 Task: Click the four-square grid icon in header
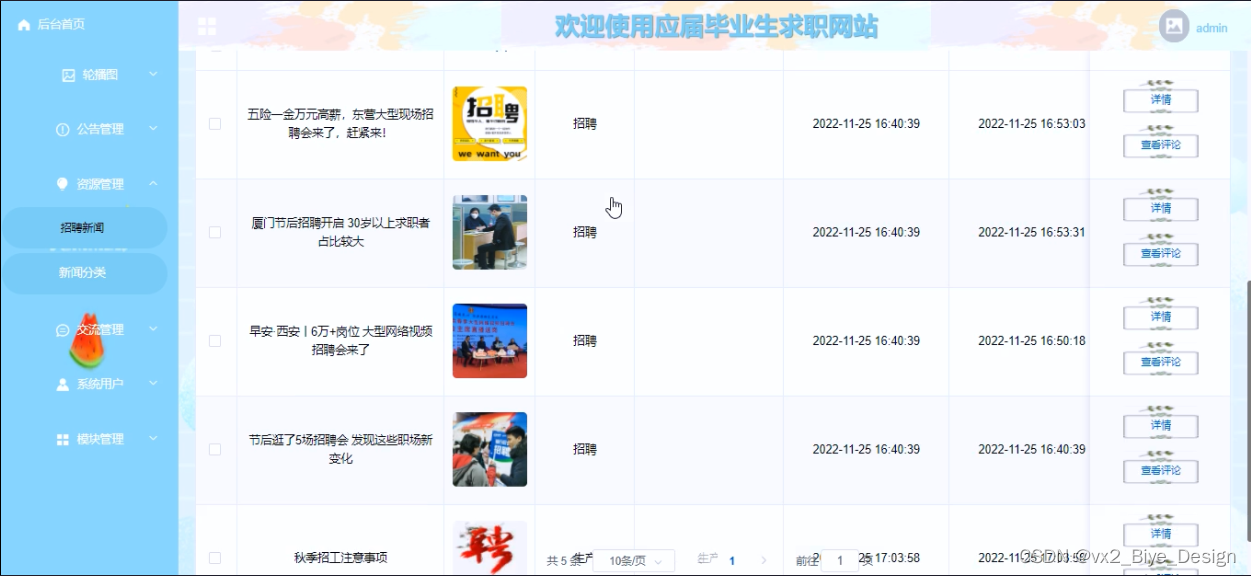pyautogui.click(x=207, y=27)
